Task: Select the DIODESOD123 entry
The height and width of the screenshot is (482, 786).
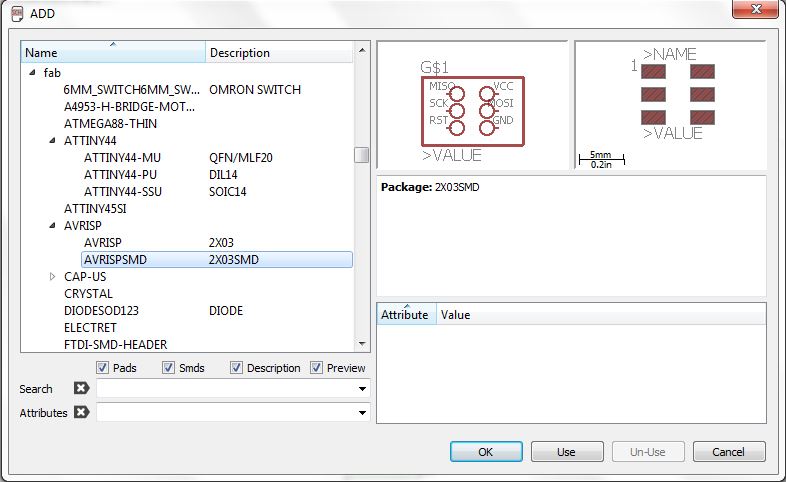Action: tap(101, 311)
